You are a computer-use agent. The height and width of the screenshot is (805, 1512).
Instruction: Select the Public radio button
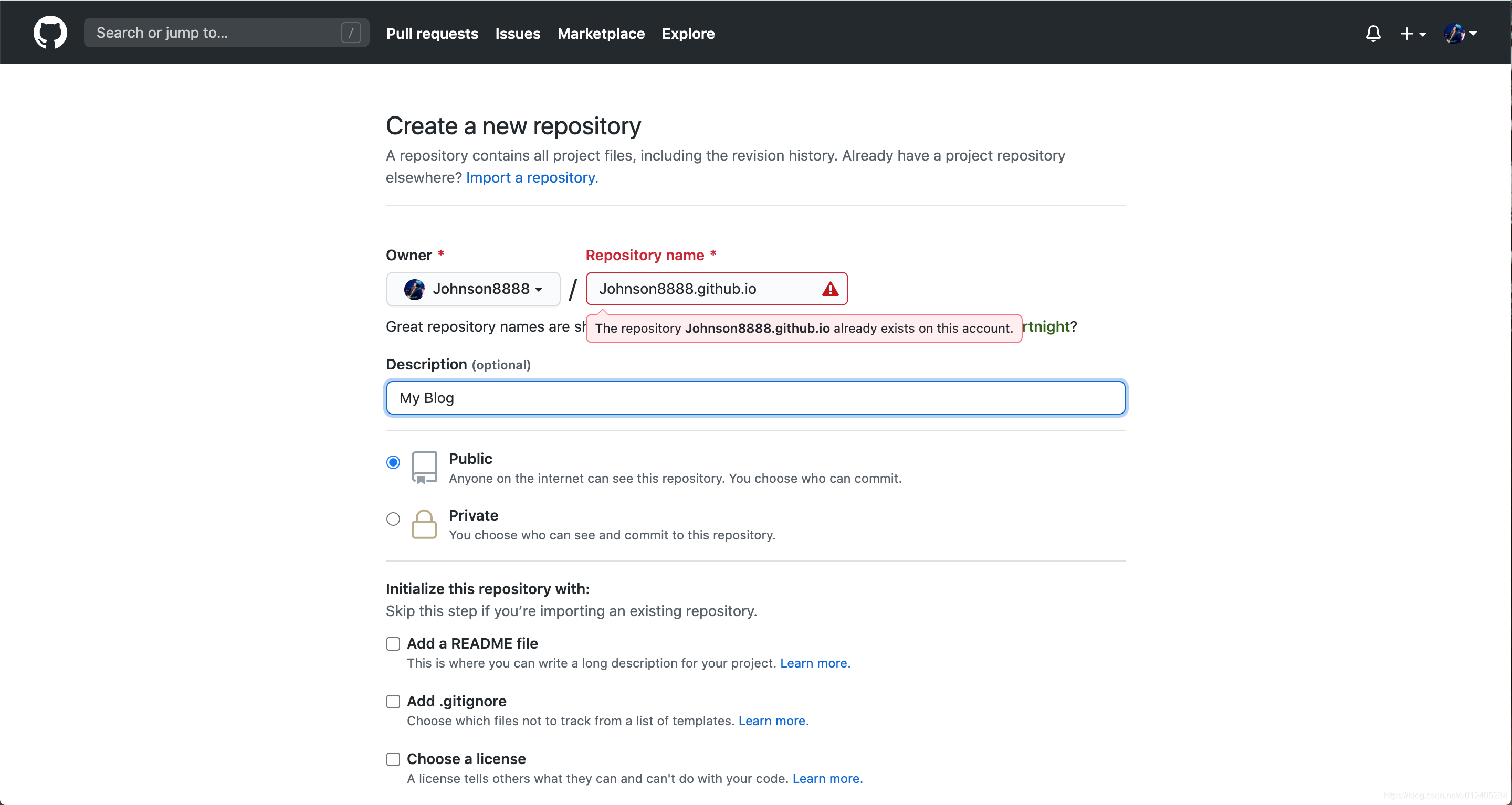(x=394, y=461)
